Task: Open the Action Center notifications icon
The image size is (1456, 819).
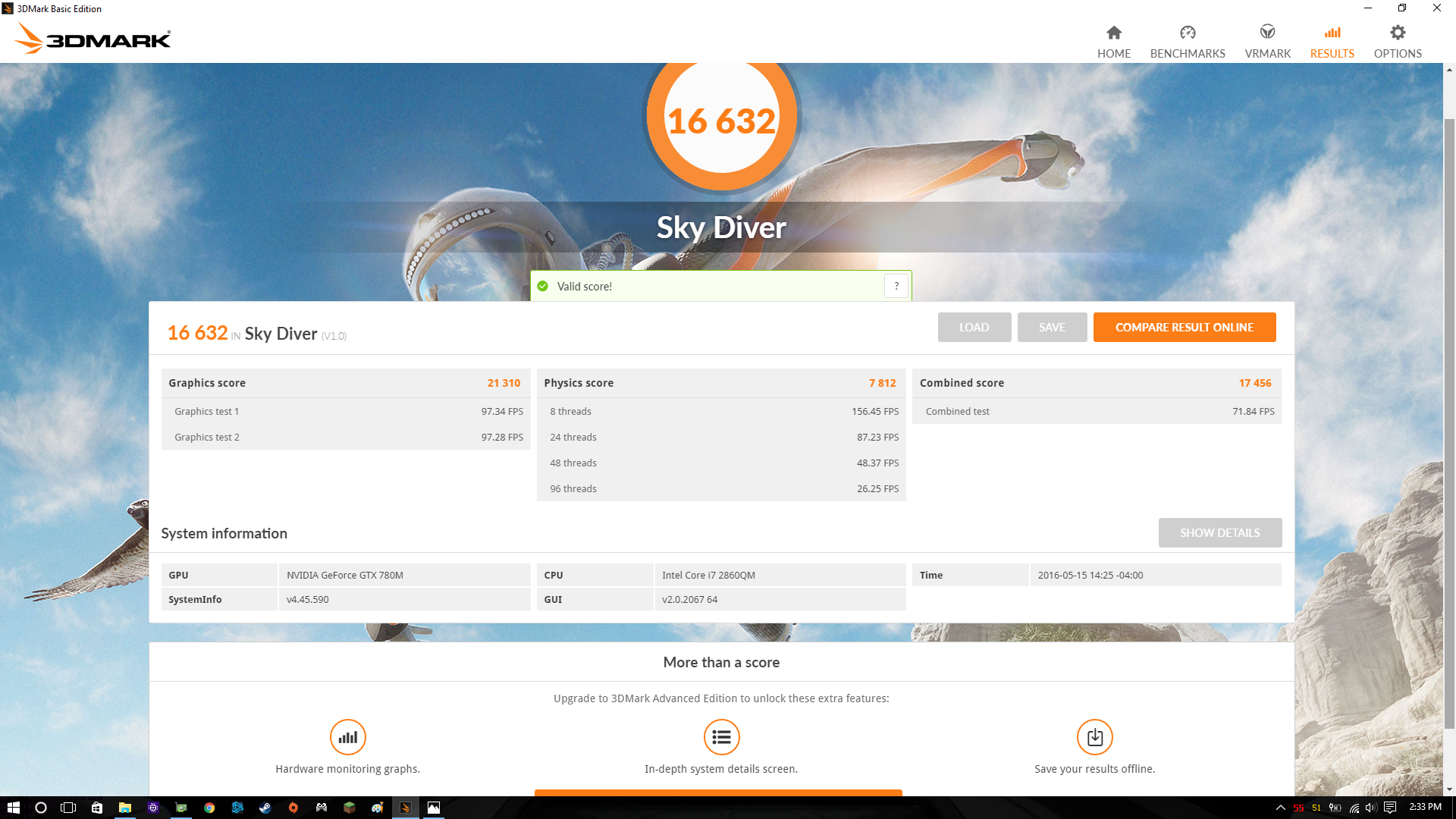Action: point(1390,808)
